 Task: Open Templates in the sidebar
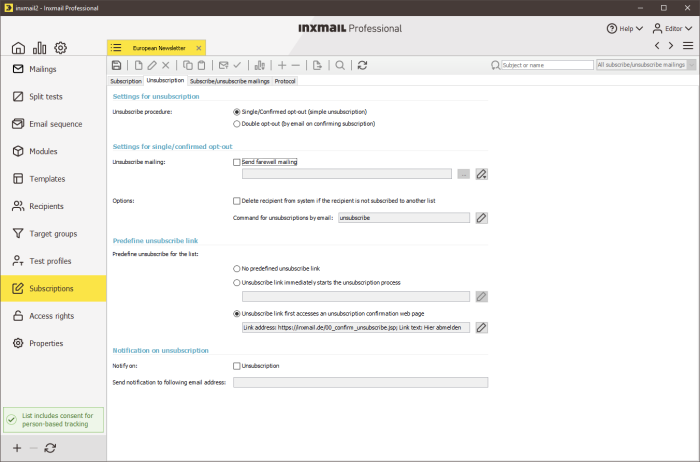tap(54, 179)
